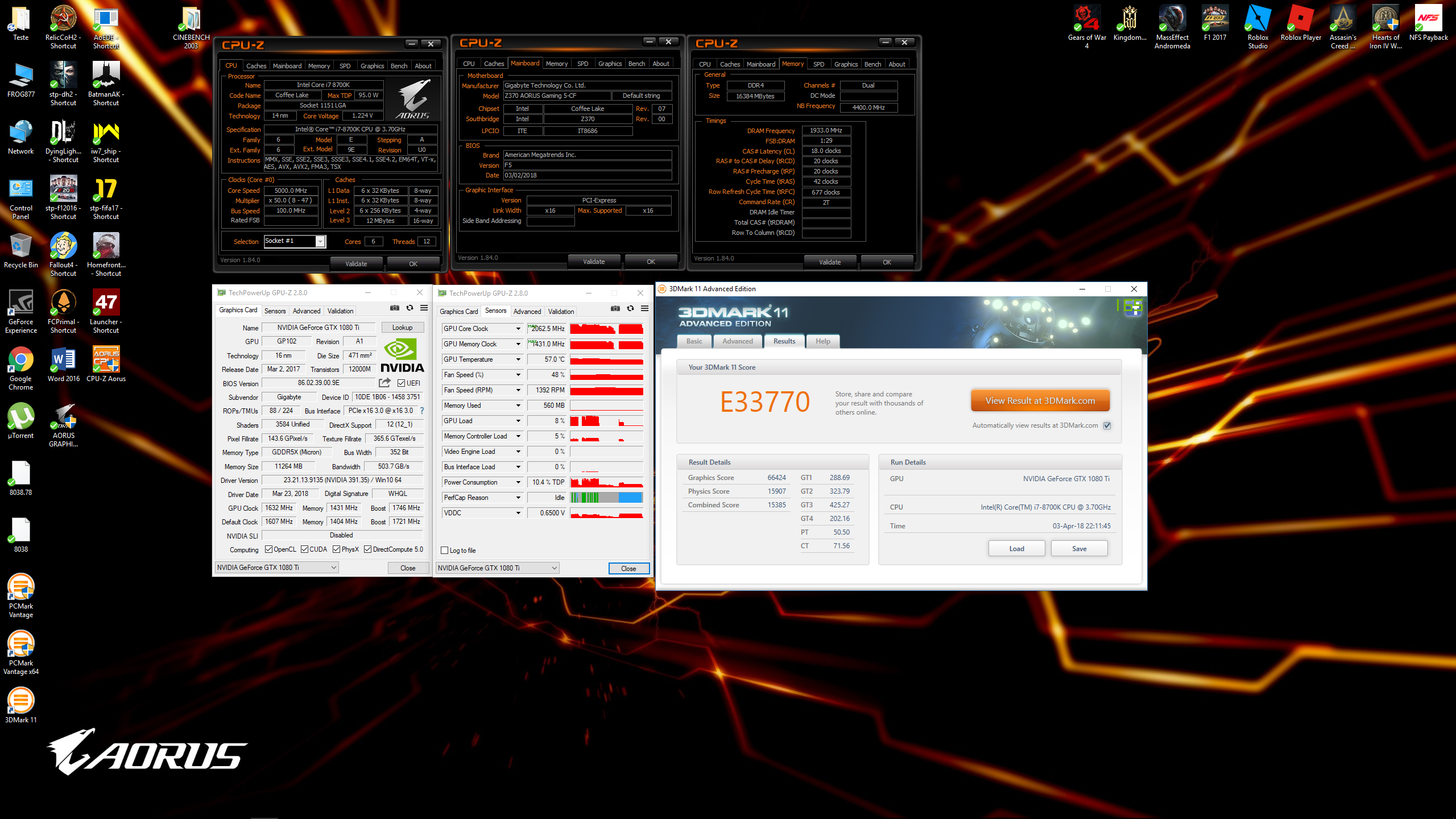The width and height of the screenshot is (1456, 819).
Task: Expand the GPU Core Clock sensor dropdown
Action: pos(518,329)
